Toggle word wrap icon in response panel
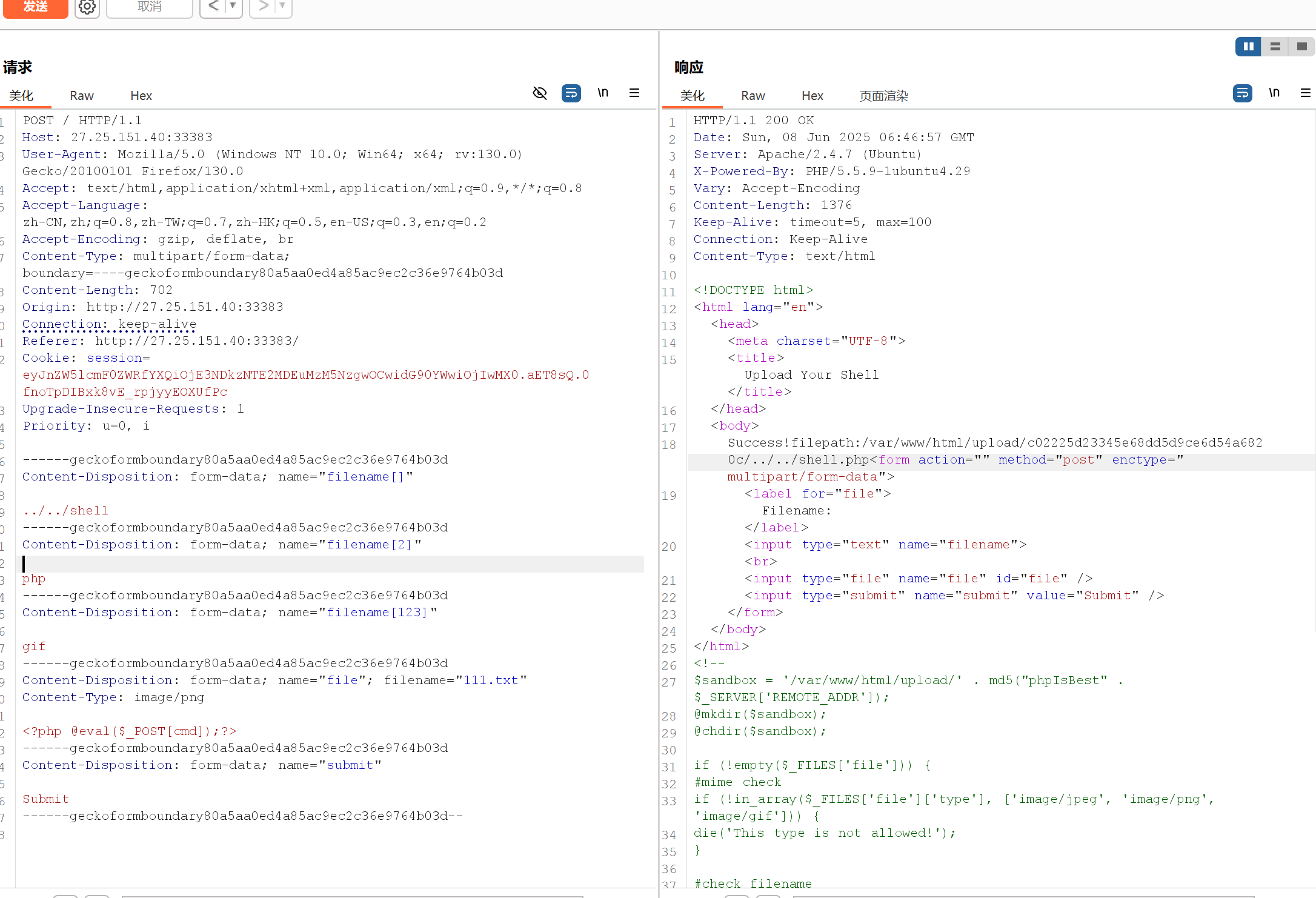Image resolution: width=1316 pixels, height=898 pixels. tap(1243, 93)
